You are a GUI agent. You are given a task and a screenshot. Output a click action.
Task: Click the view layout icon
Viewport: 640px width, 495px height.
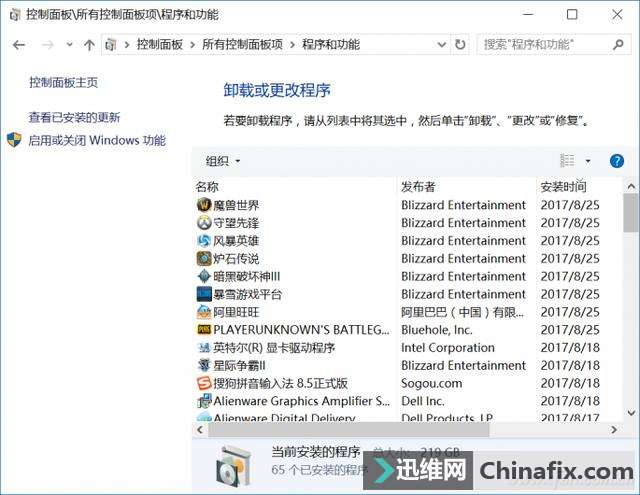[x=567, y=161]
